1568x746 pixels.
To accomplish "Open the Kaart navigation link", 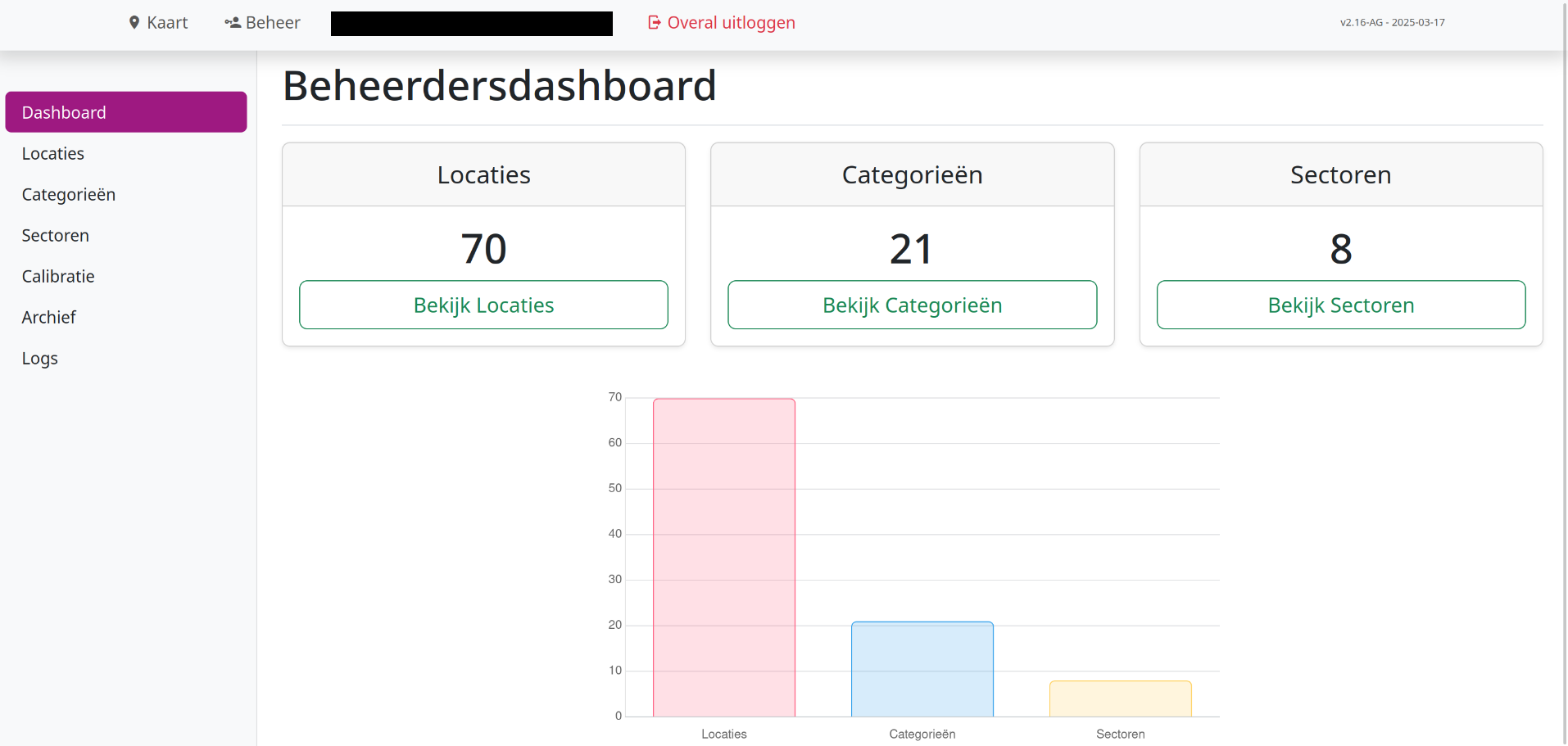I will point(167,23).
